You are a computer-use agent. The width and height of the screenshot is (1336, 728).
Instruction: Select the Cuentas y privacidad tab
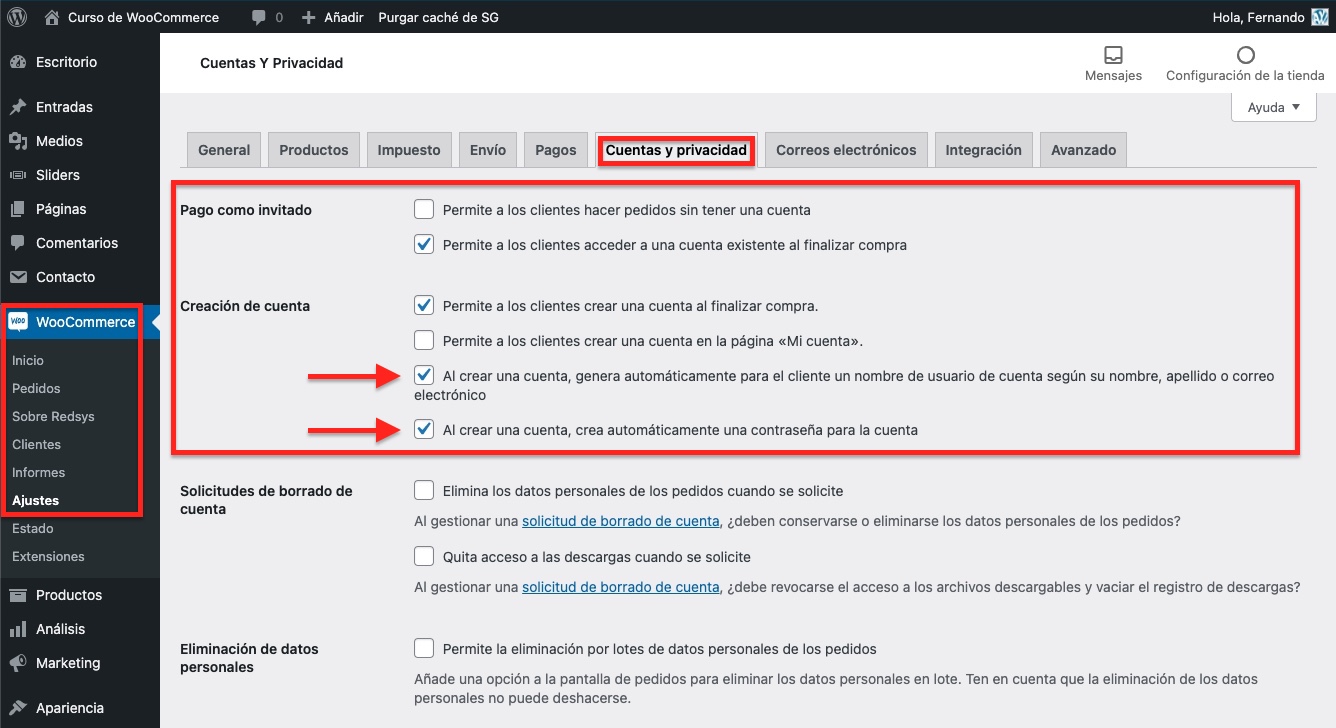[676, 150]
